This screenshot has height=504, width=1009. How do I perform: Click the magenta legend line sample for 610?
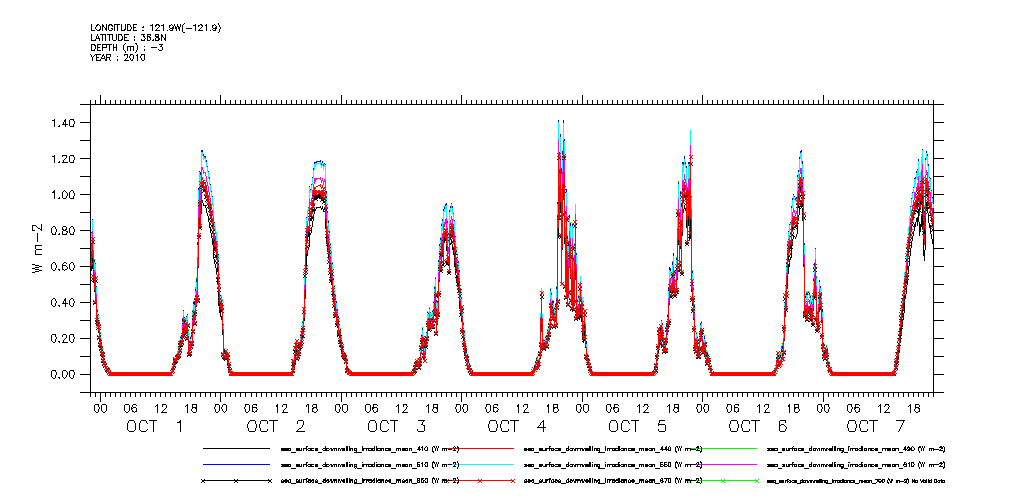[x=722, y=465]
